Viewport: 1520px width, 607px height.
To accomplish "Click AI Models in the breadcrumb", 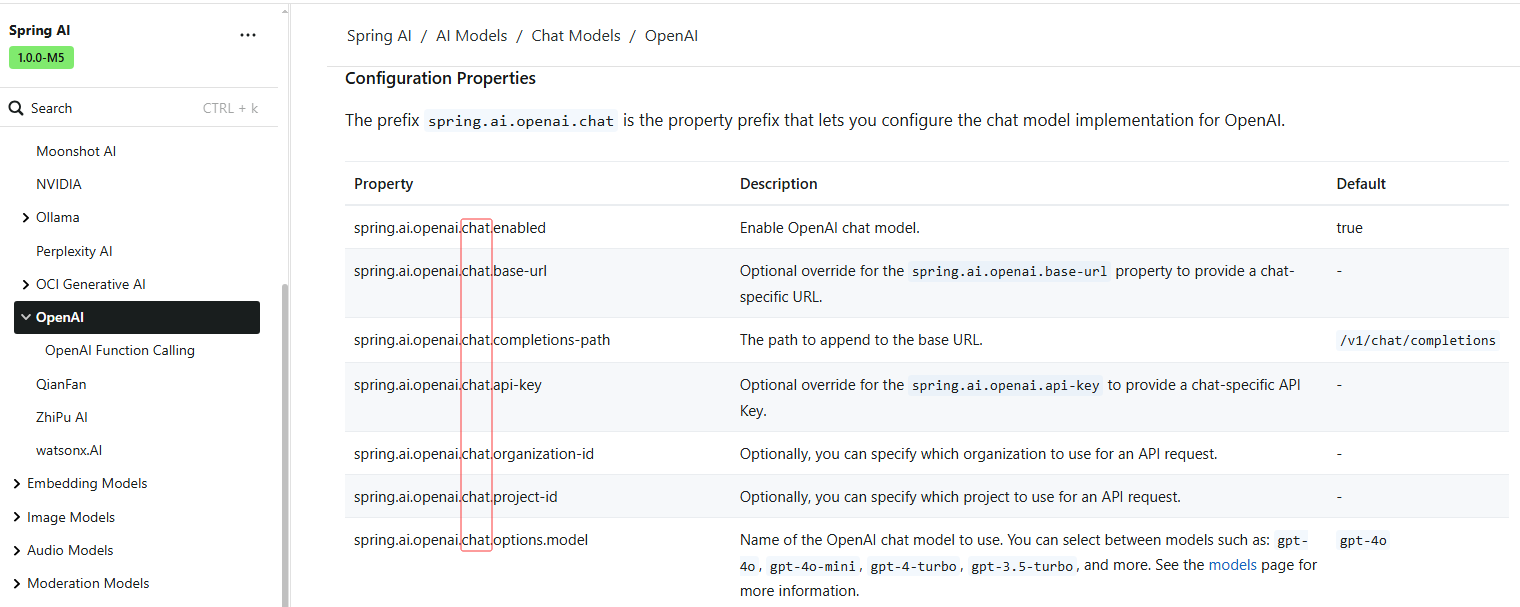I will pyautogui.click(x=471, y=36).
